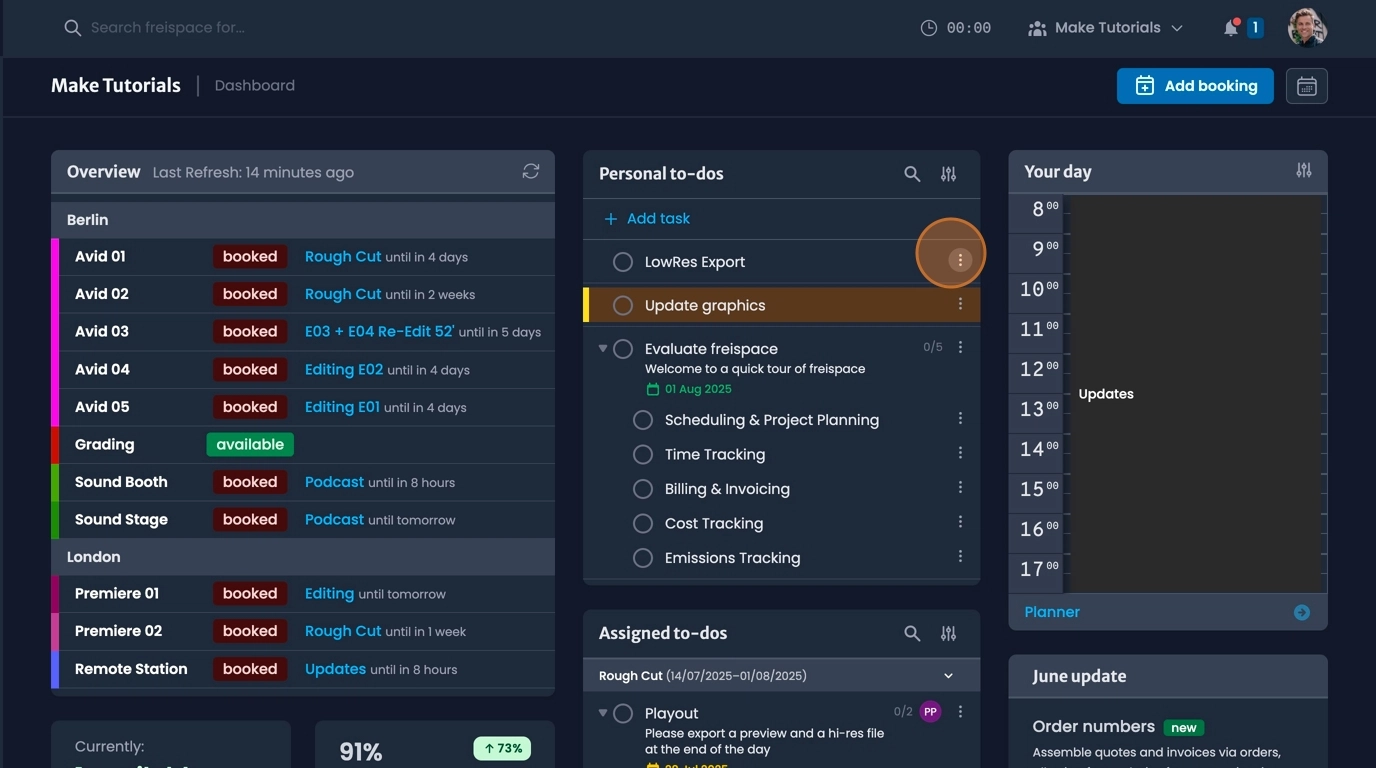Collapse the Evaluate freispace task group
1376x768 pixels.
click(x=601, y=348)
